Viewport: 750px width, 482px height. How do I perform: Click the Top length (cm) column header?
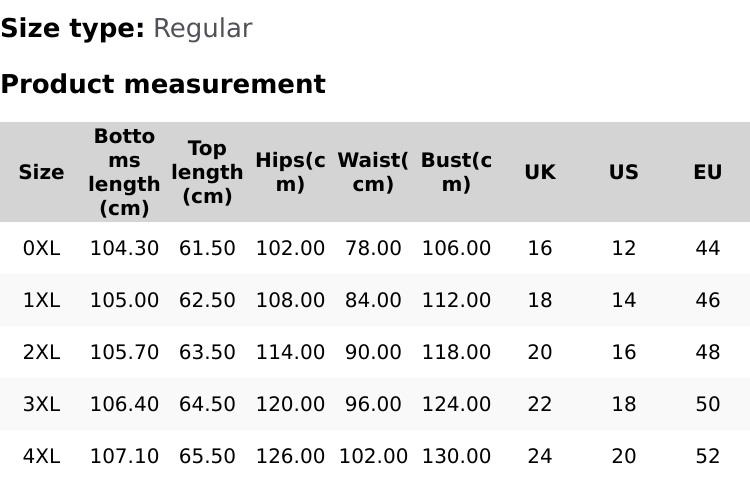207,172
